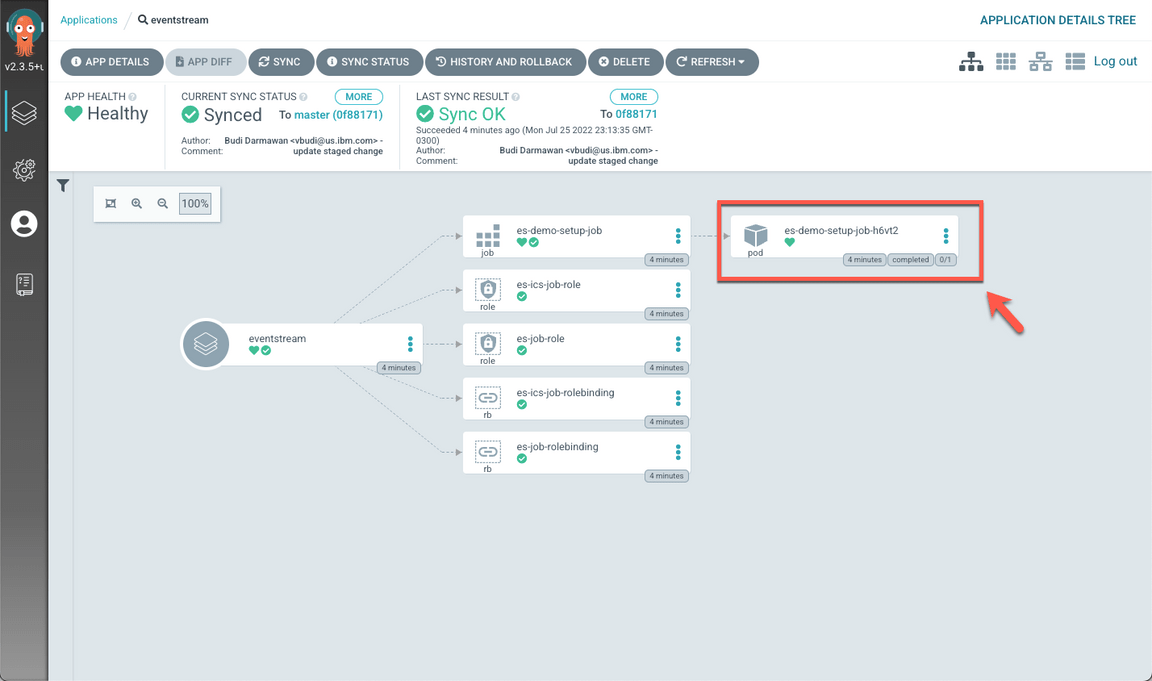Open User Info icon in sidebar

point(24,224)
